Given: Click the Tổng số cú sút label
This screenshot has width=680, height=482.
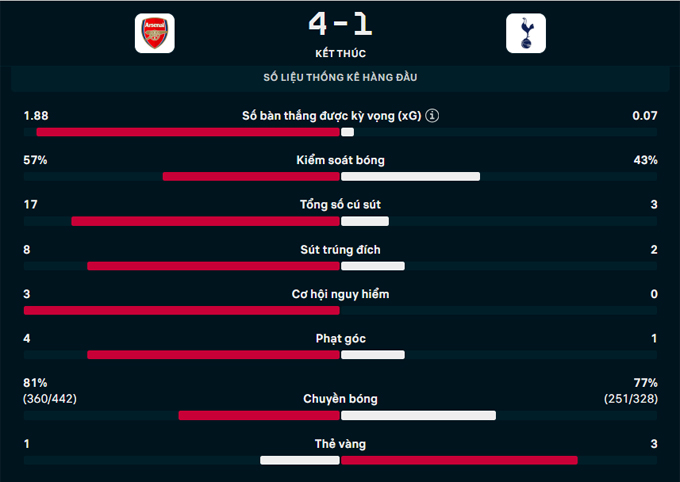Looking at the screenshot, I should pos(340,205).
